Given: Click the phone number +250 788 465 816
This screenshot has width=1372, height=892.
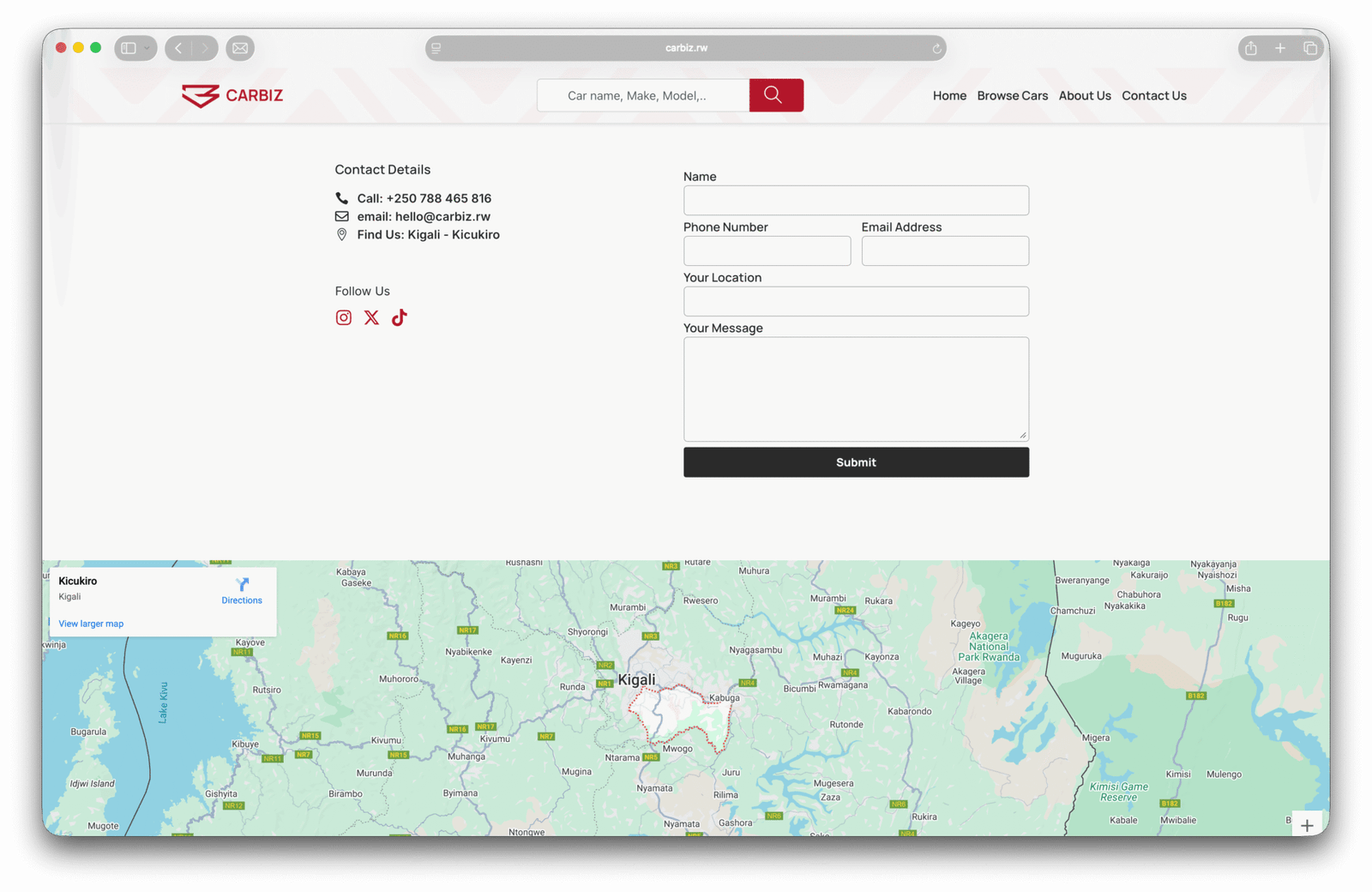Looking at the screenshot, I should [439, 198].
